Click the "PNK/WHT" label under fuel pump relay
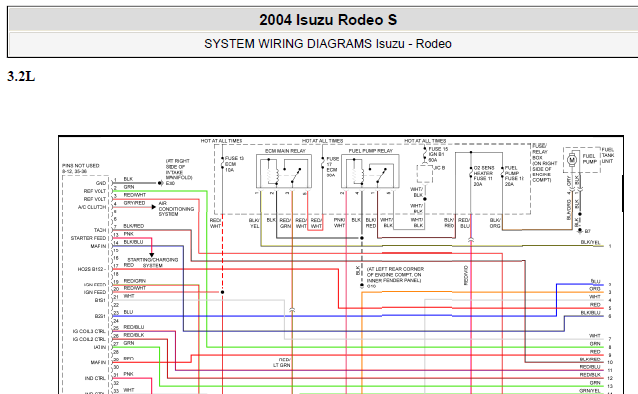Image resolution: width=638 pixels, height=394 pixels. pyautogui.click(x=339, y=223)
